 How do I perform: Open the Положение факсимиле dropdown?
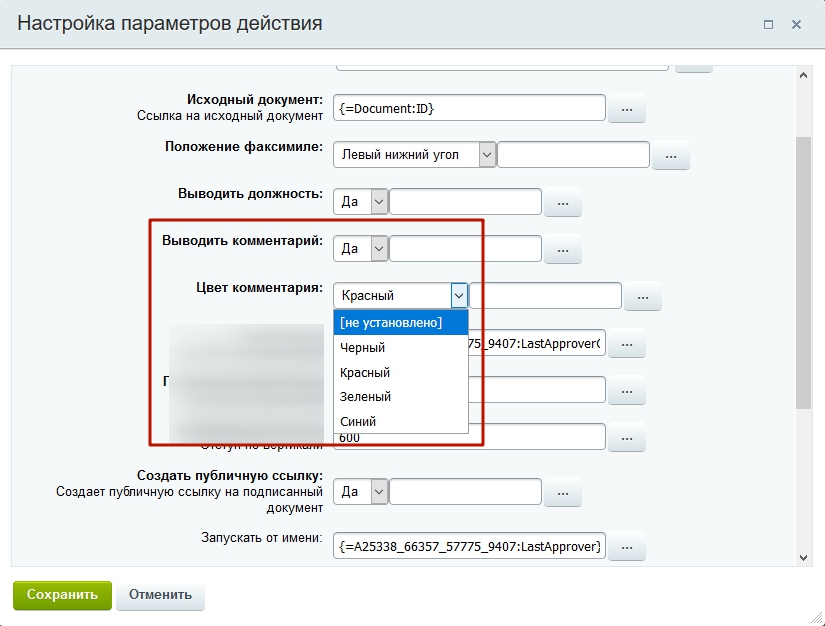pyautogui.click(x=415, y=155)
